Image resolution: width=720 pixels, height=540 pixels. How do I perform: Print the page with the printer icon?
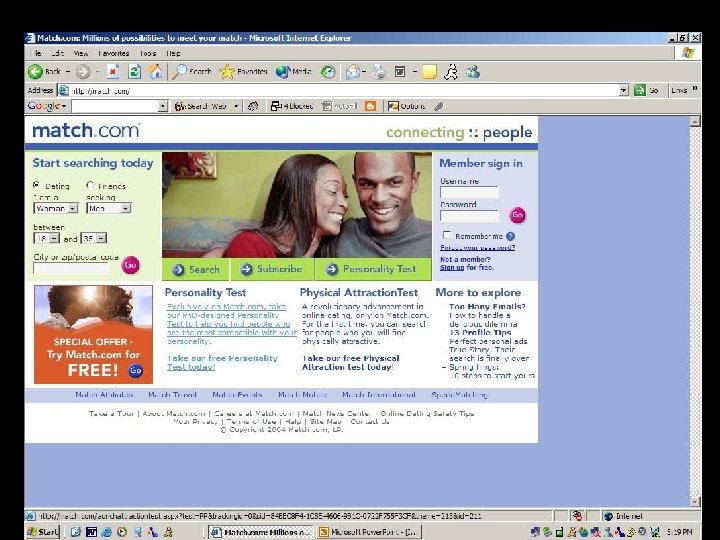(379, 72)
